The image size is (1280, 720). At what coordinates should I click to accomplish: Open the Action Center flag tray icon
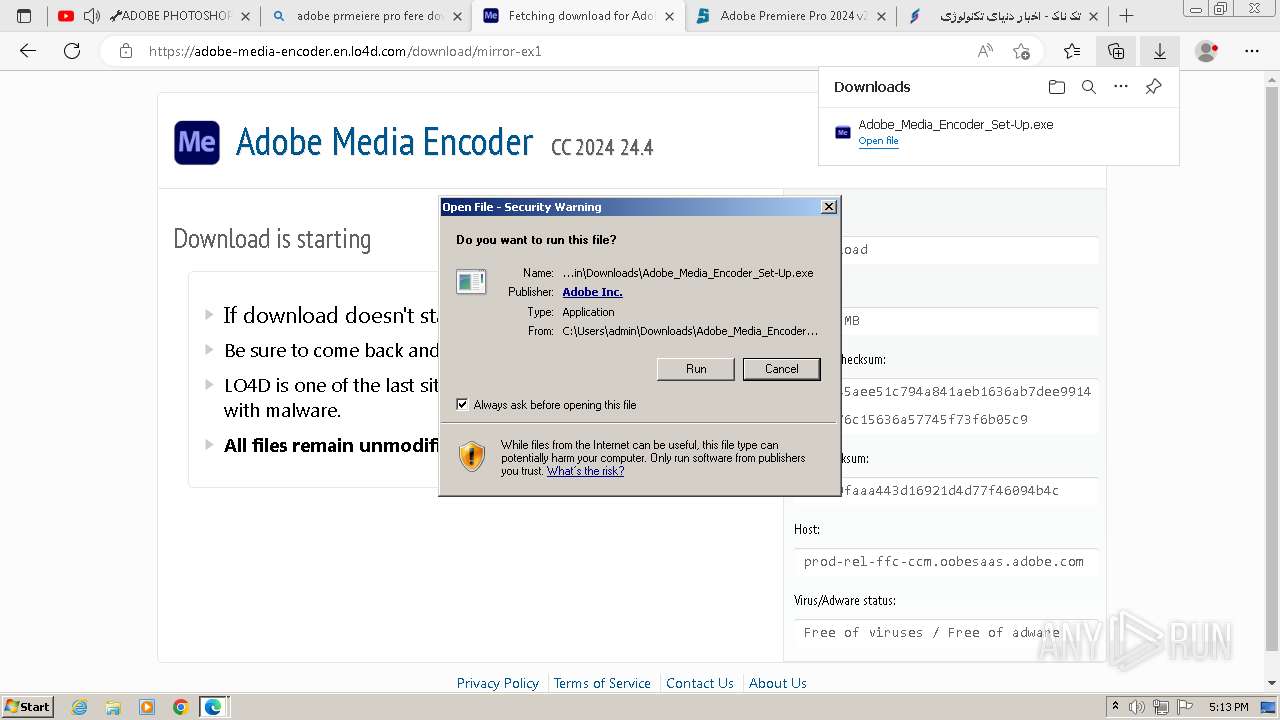coord(1183,707)
